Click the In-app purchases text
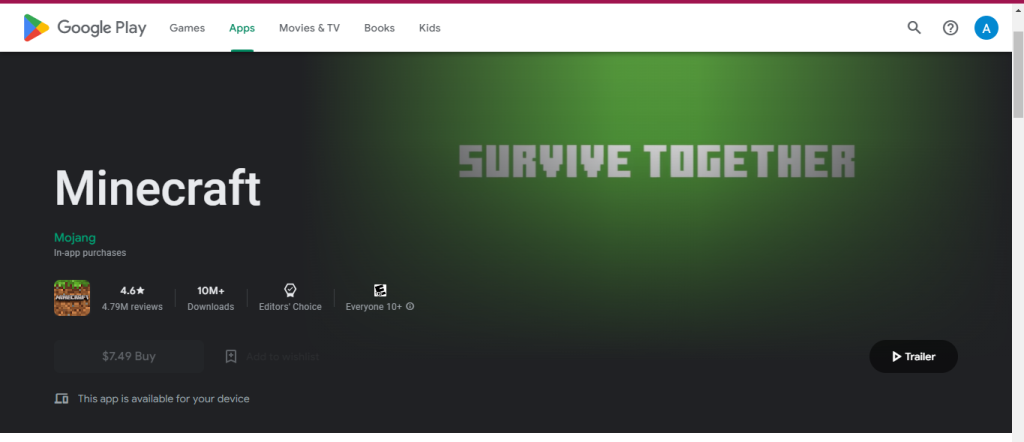This screenshot has height=442, width=1024. pos(90,253)
